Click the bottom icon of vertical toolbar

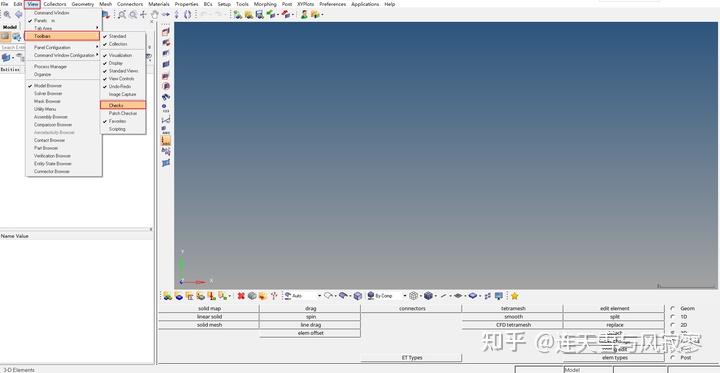tap(166, 162)
